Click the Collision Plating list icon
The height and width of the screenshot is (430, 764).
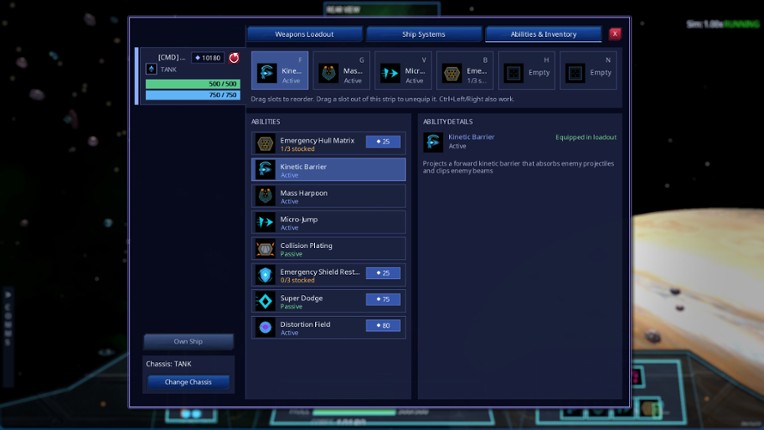click(x=265, y=249)
